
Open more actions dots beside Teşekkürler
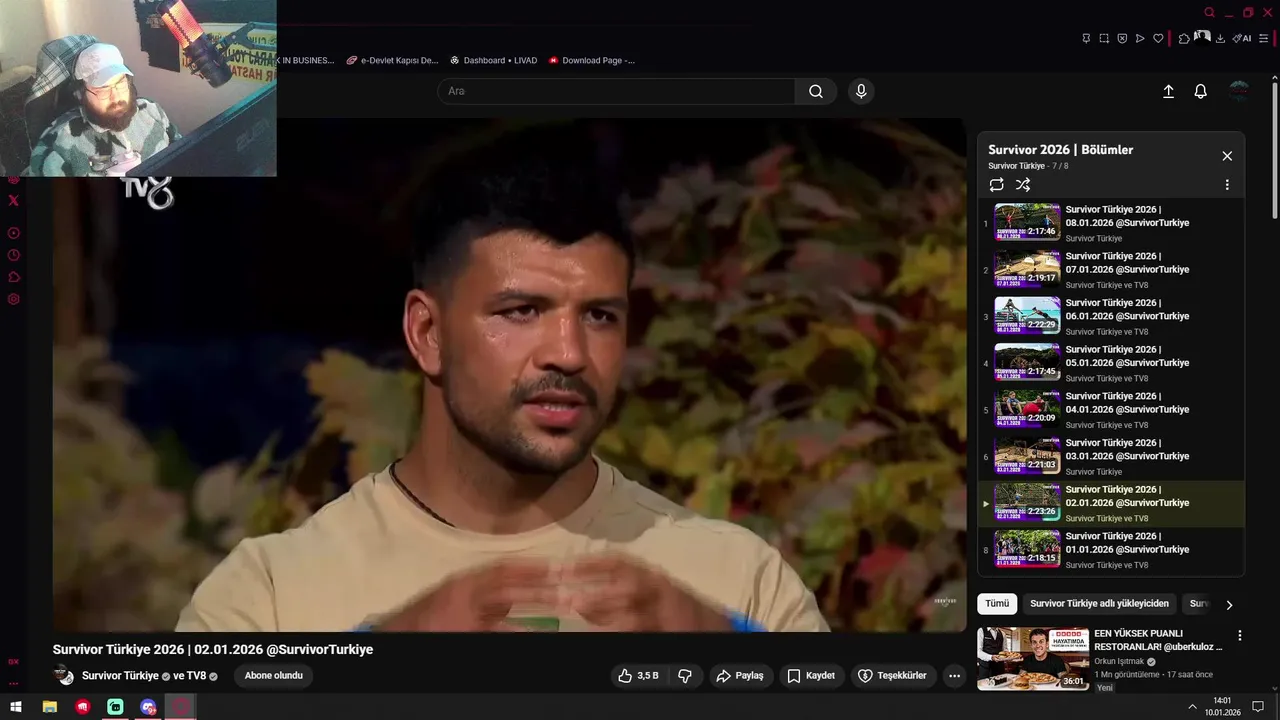[955, 676]
